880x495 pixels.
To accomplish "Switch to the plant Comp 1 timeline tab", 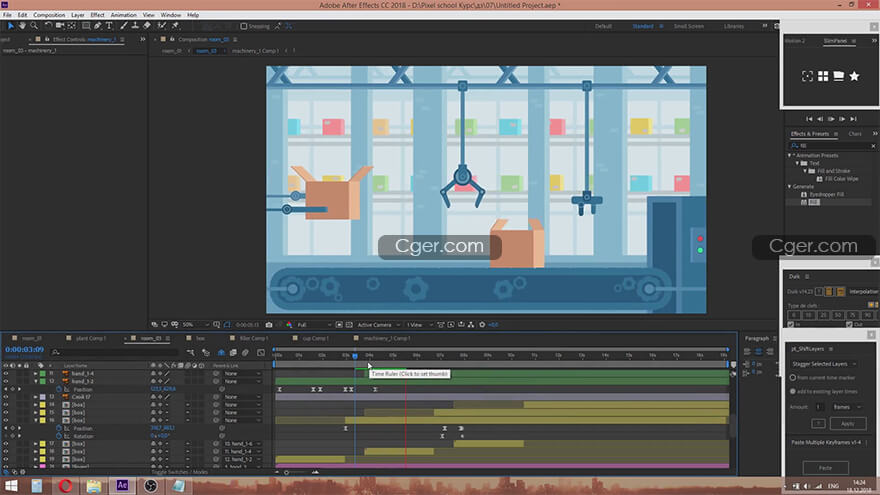I will pos(91,338).
